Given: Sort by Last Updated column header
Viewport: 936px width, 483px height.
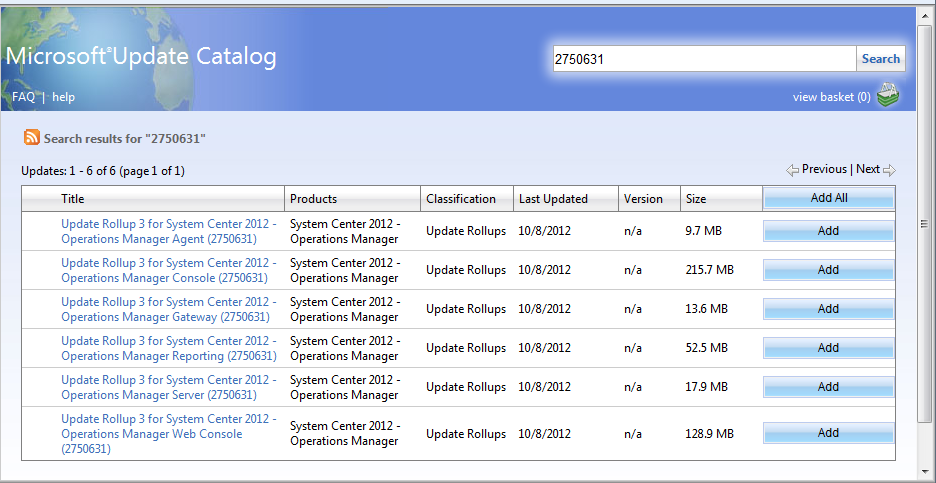Looking at the screenshot, I should (x=553, y=199).
